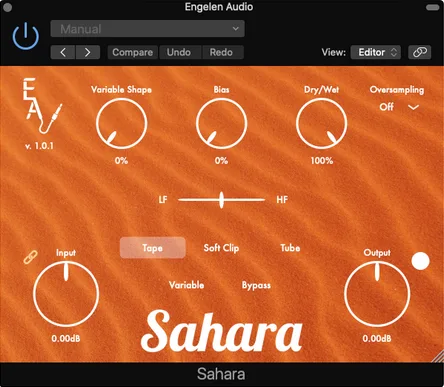Open the Oversampling Off dropdown
The image size is (444, 387).
click(399, 107)
